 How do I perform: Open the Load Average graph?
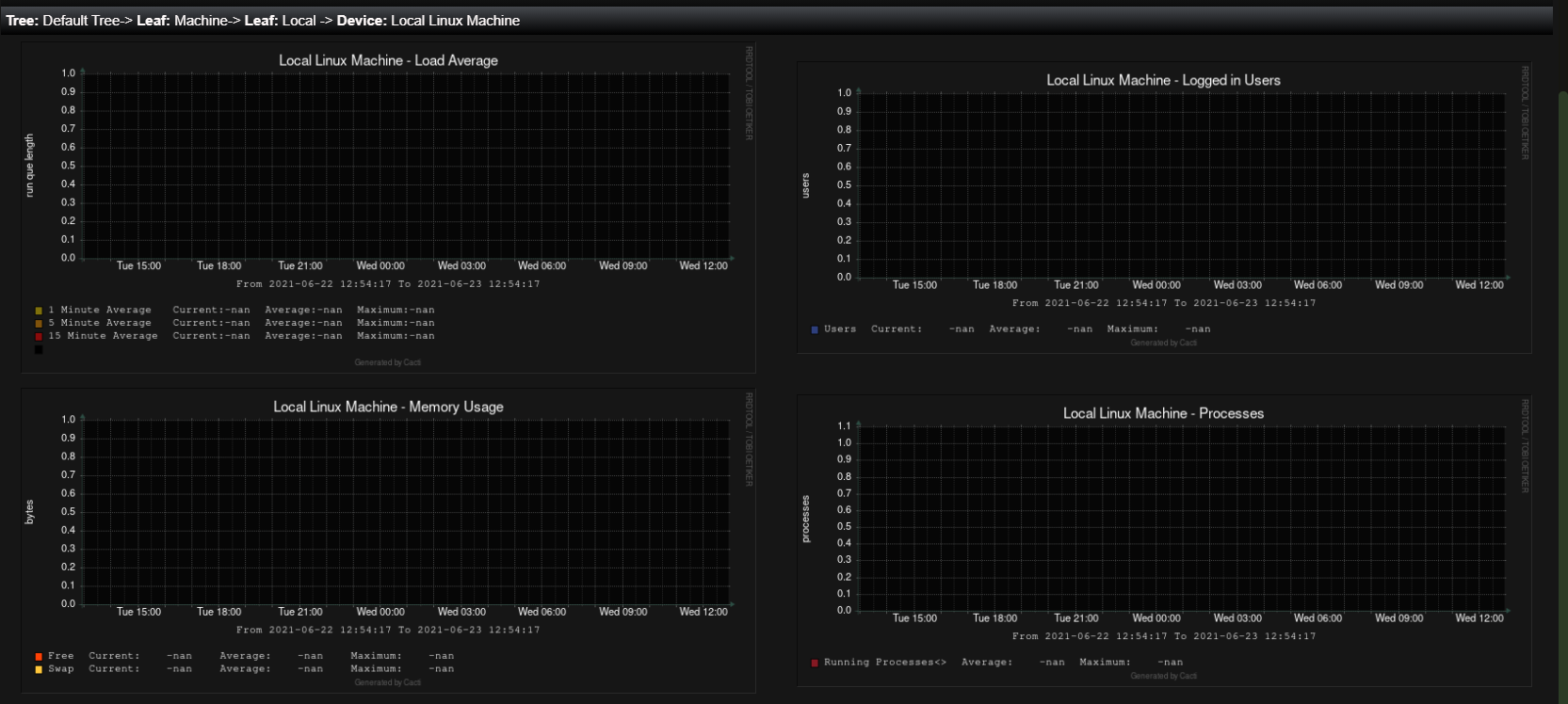pos(388,207)
